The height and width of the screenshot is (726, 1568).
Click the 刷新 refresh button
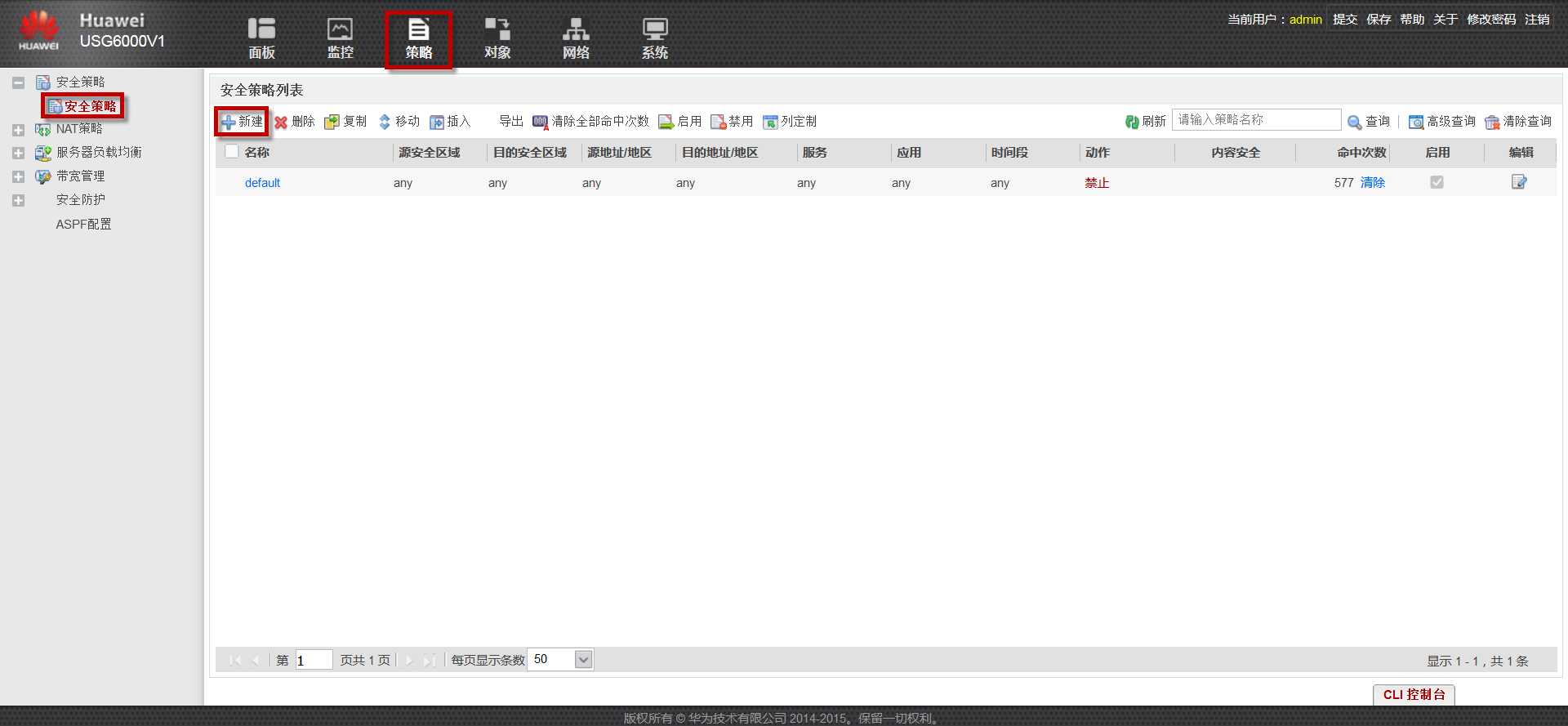tap(1145, 122)
